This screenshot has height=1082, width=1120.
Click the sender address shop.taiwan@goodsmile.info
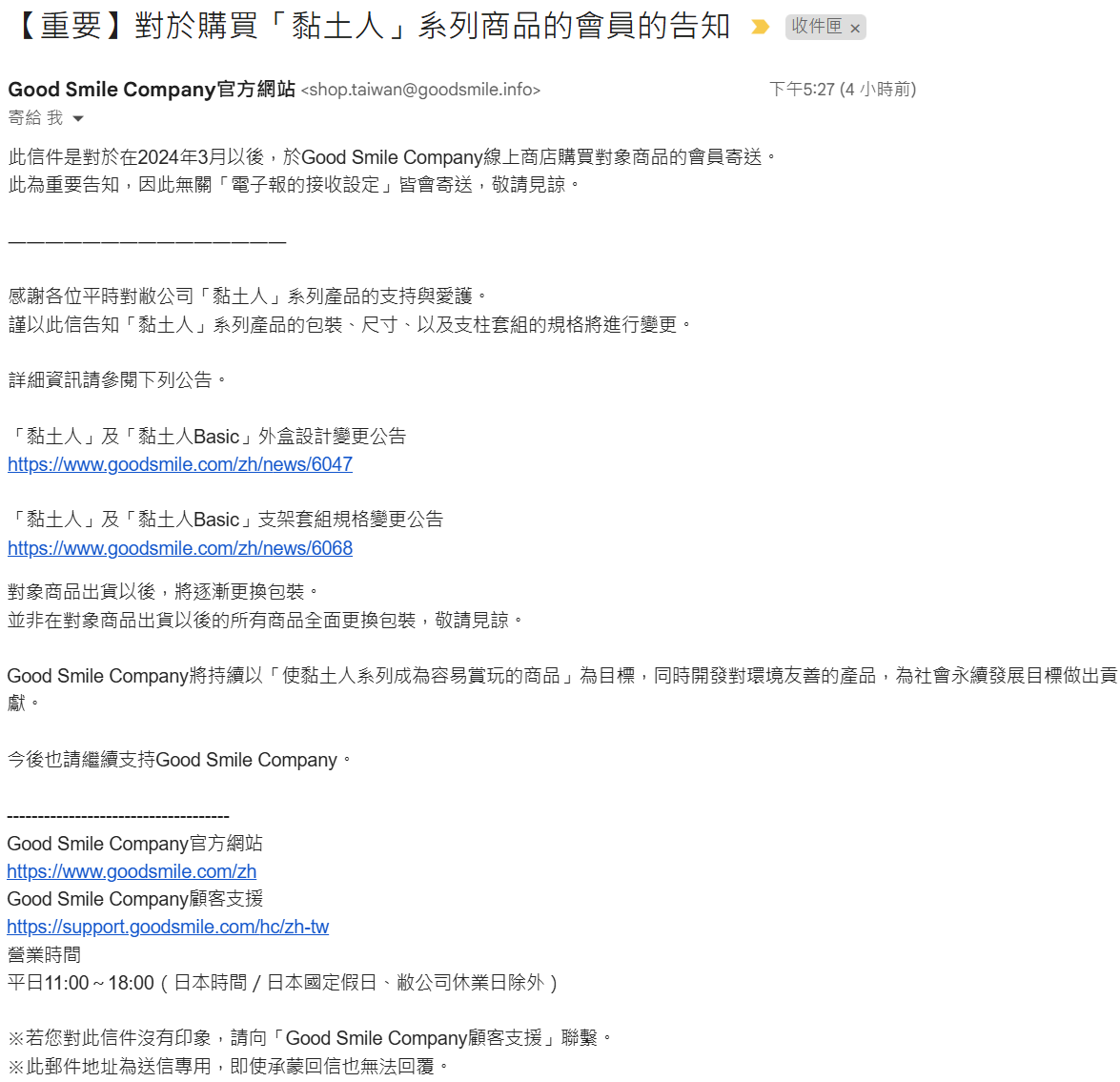tap(420, 90)
